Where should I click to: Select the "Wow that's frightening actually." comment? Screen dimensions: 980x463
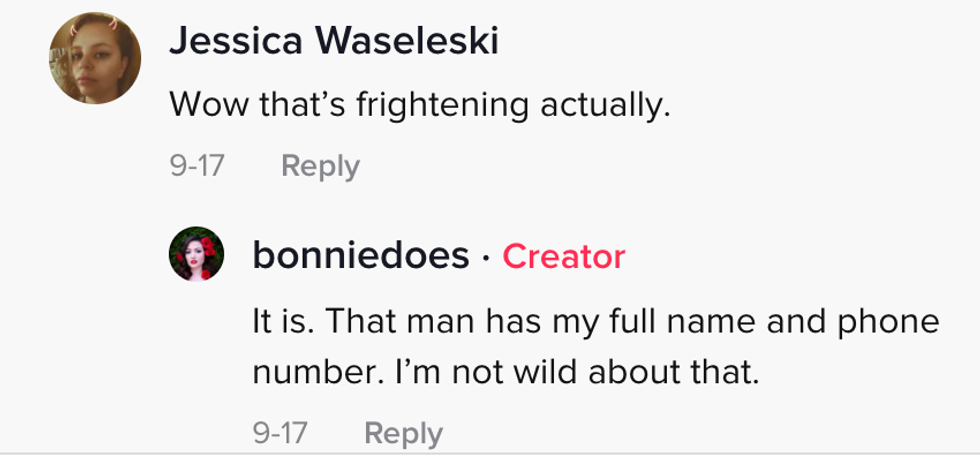418,104
